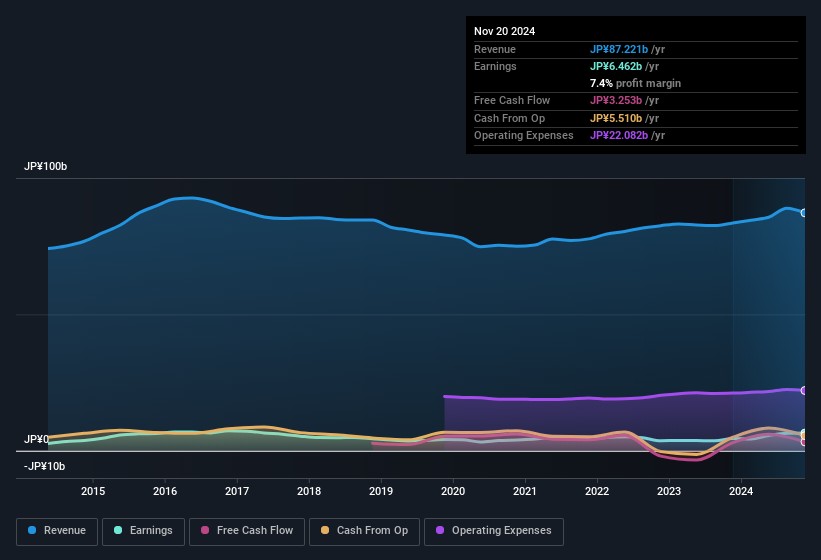
Task: Click the pink Free Cash Flow legend dot
Action: click(x=206, y=531)
